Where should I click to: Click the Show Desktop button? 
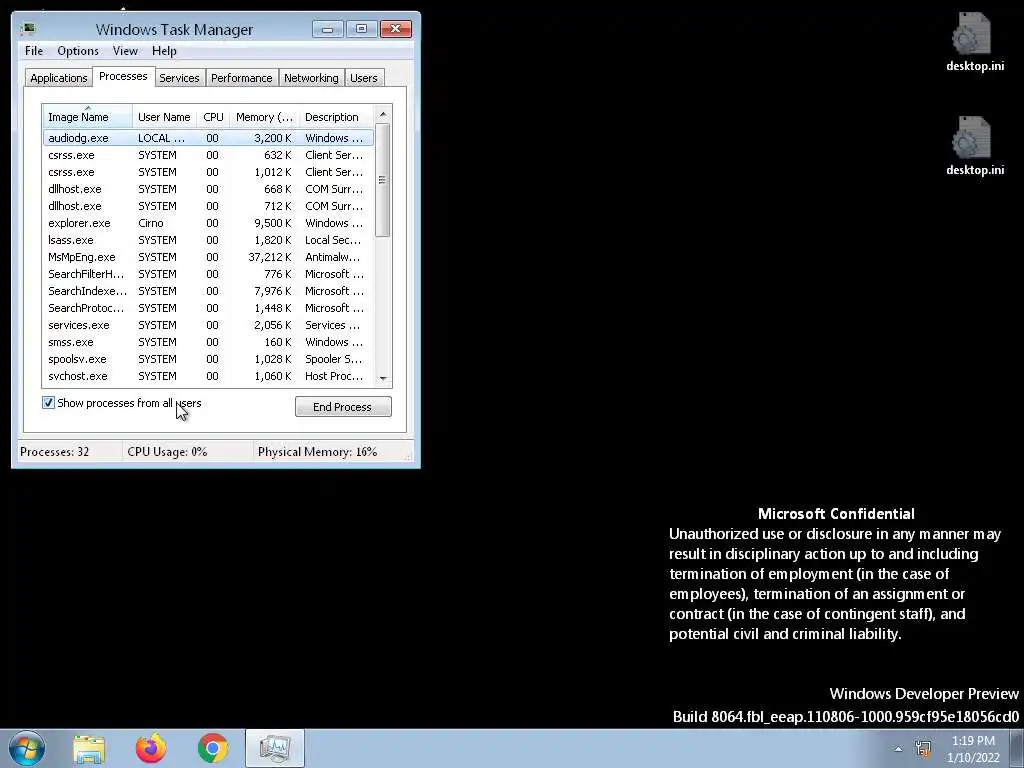(x=1017, y=748)
